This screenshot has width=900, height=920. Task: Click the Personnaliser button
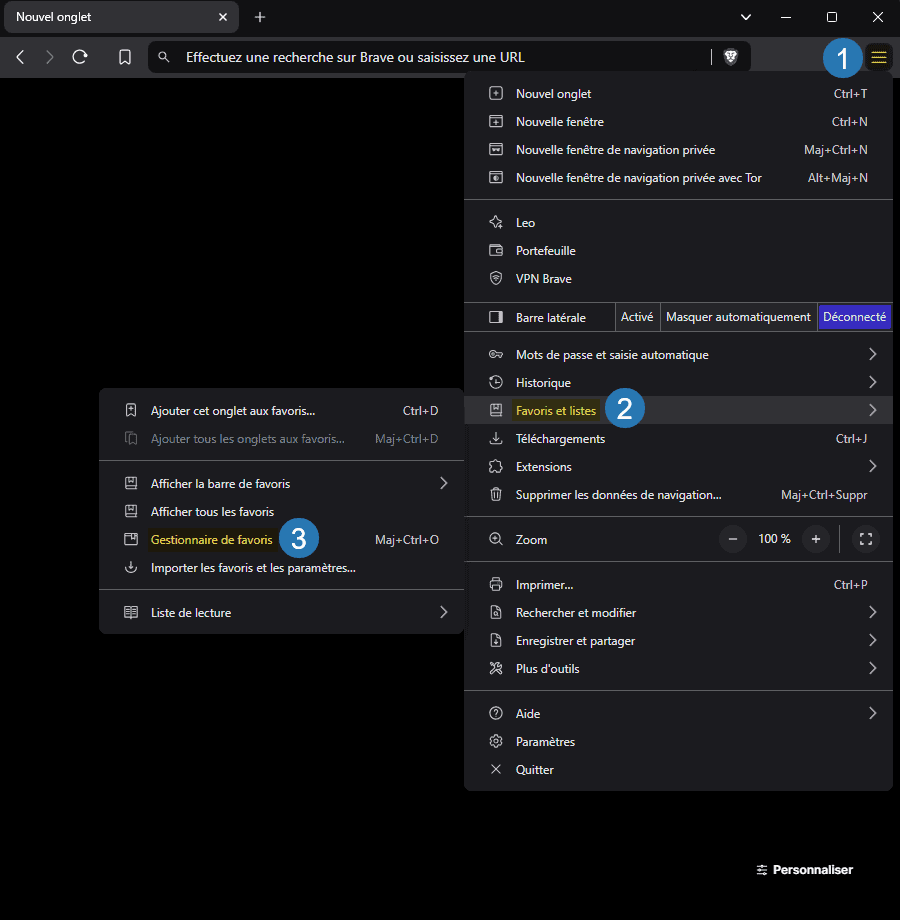(804, 869)
